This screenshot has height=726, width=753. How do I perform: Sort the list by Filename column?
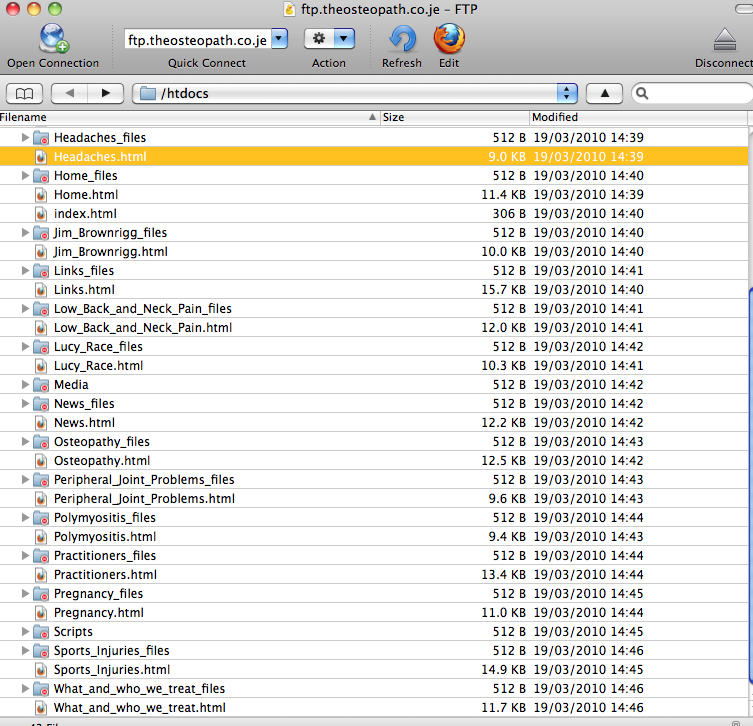[x=190, y=117]
